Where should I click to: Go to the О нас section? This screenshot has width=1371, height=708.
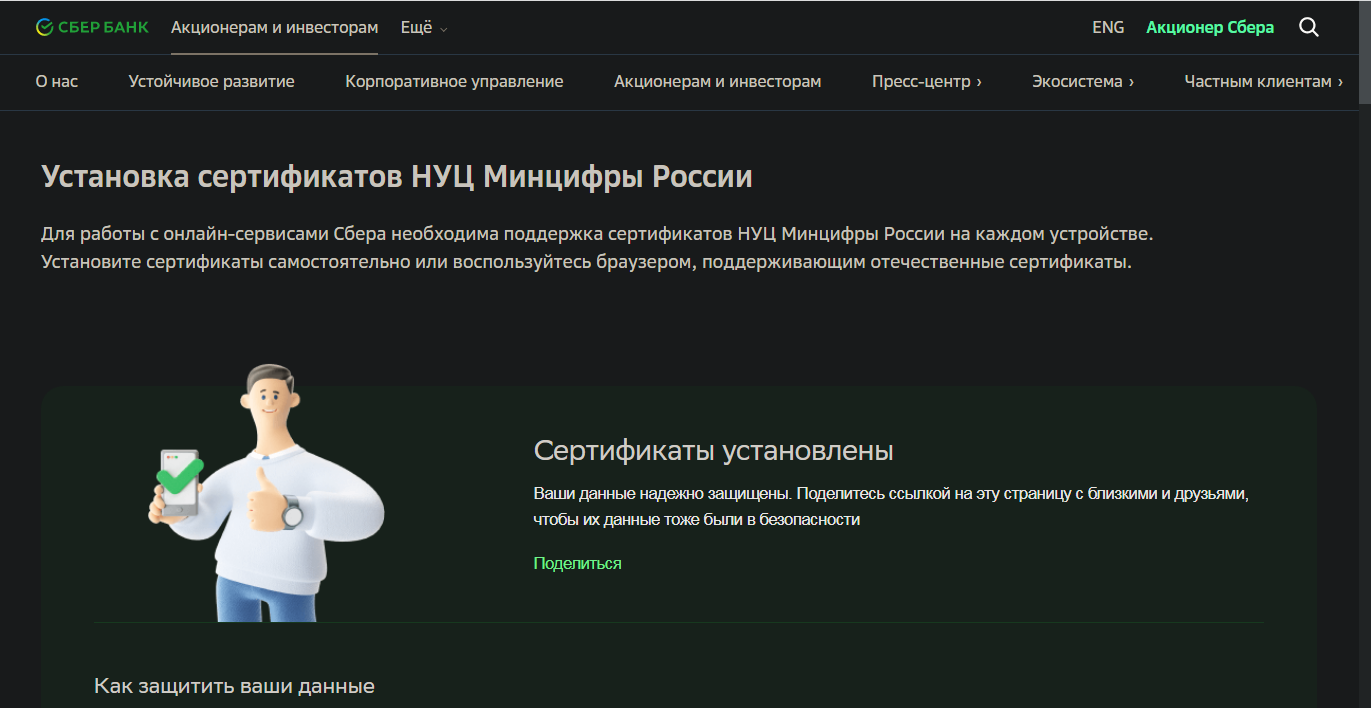(56, 81)
